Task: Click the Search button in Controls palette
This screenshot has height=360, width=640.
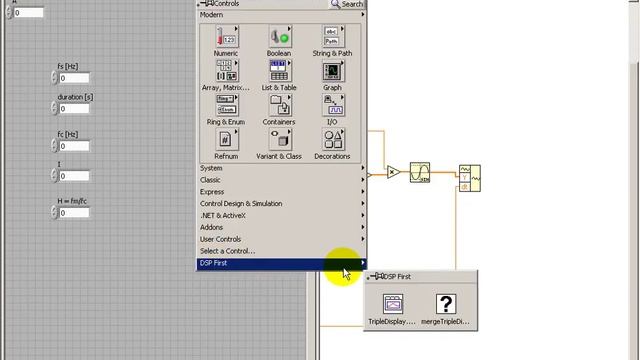Action: pos(347,4)
